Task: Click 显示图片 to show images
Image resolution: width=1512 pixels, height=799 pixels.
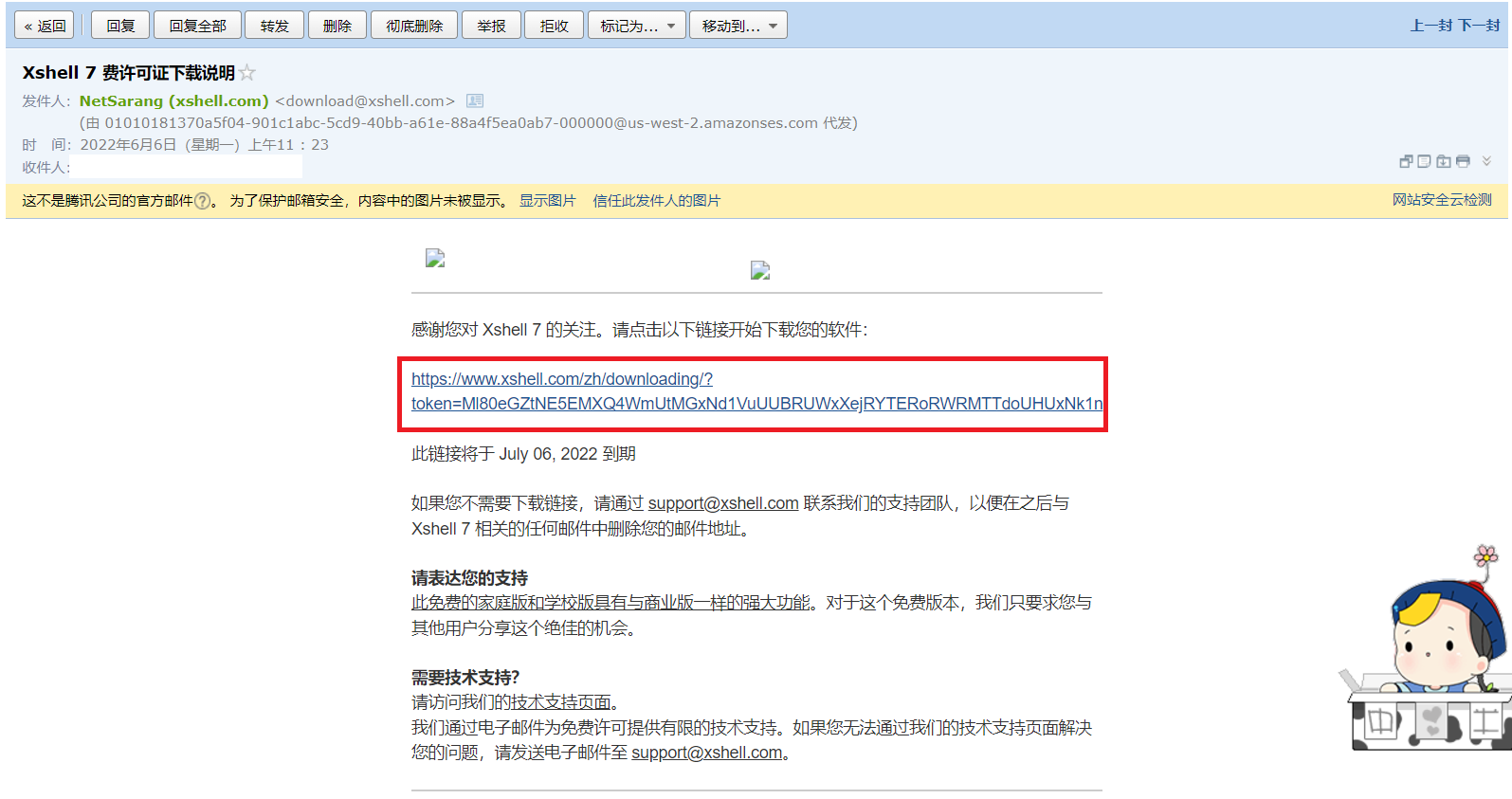Action: pyautogui.click(x=547, y=201)
